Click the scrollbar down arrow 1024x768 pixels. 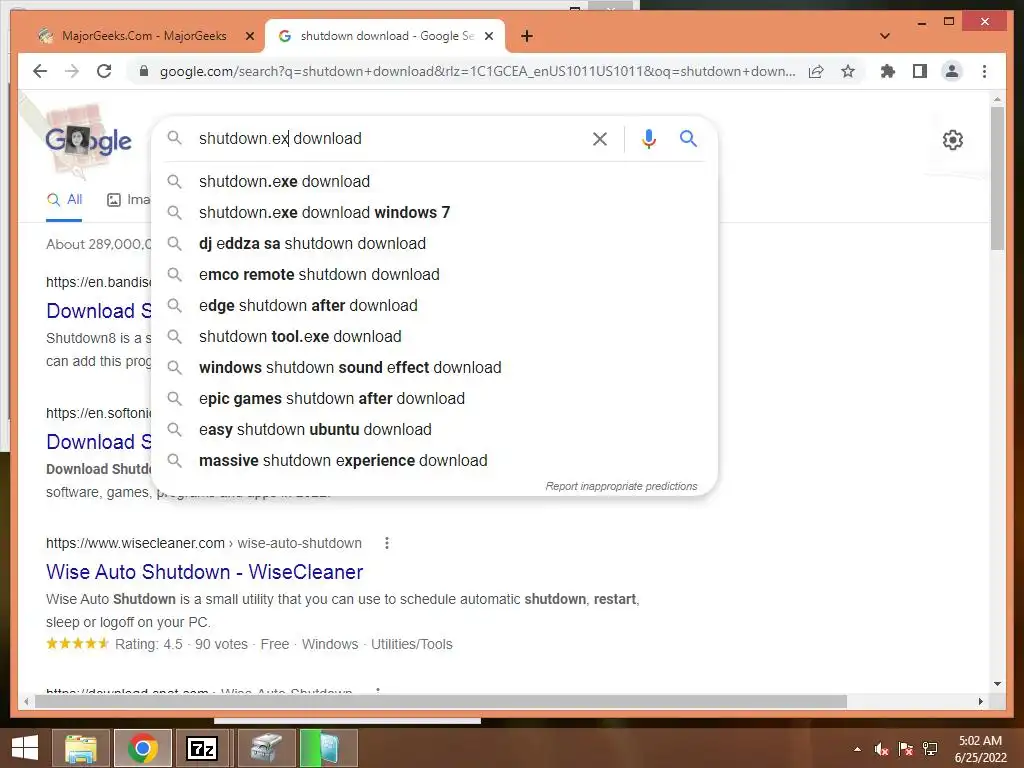click(x=997, y=684)
